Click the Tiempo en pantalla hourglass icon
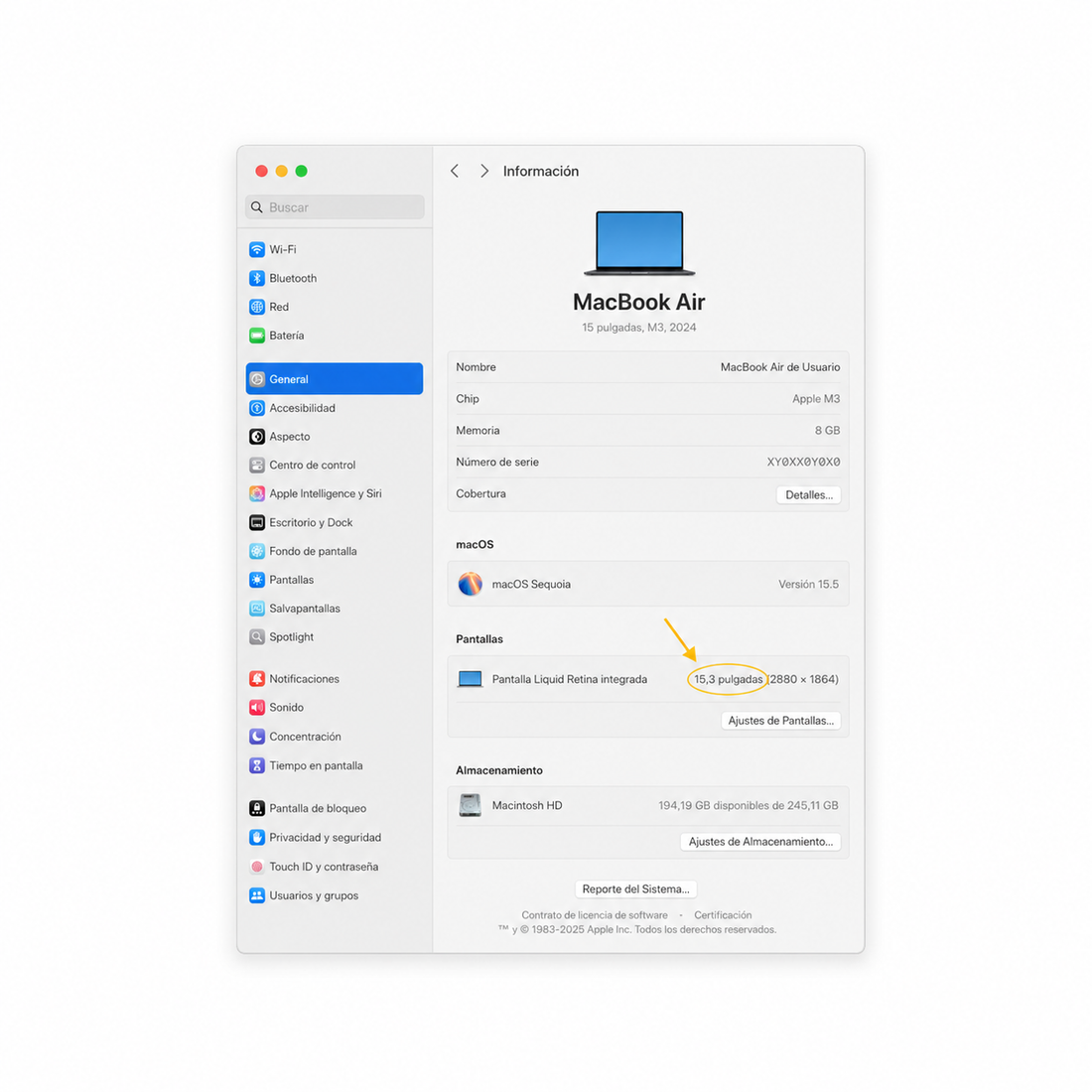 click(257, 765)
